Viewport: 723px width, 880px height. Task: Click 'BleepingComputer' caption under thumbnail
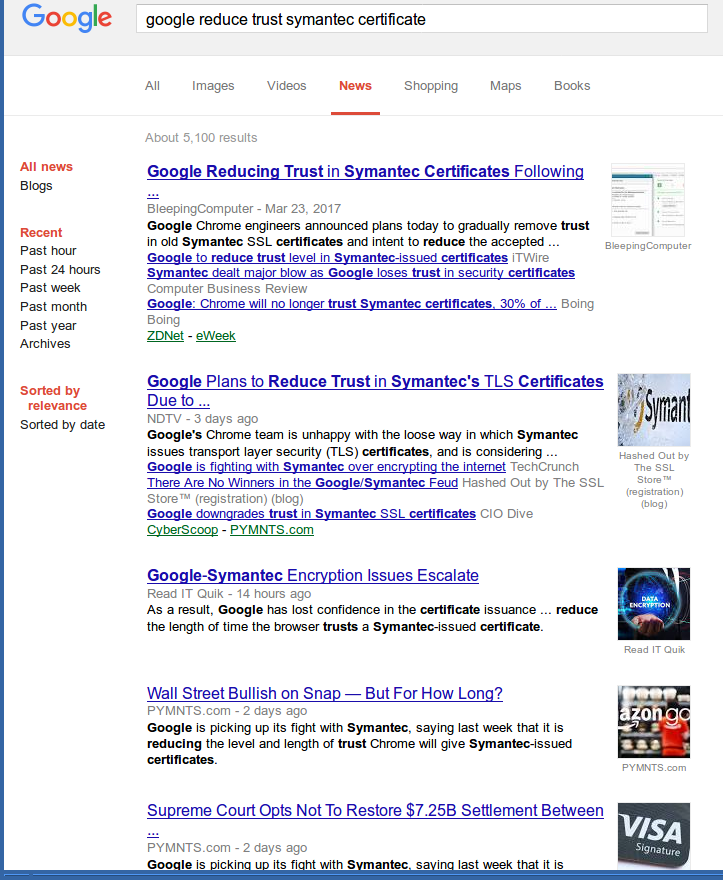point(648,246)
